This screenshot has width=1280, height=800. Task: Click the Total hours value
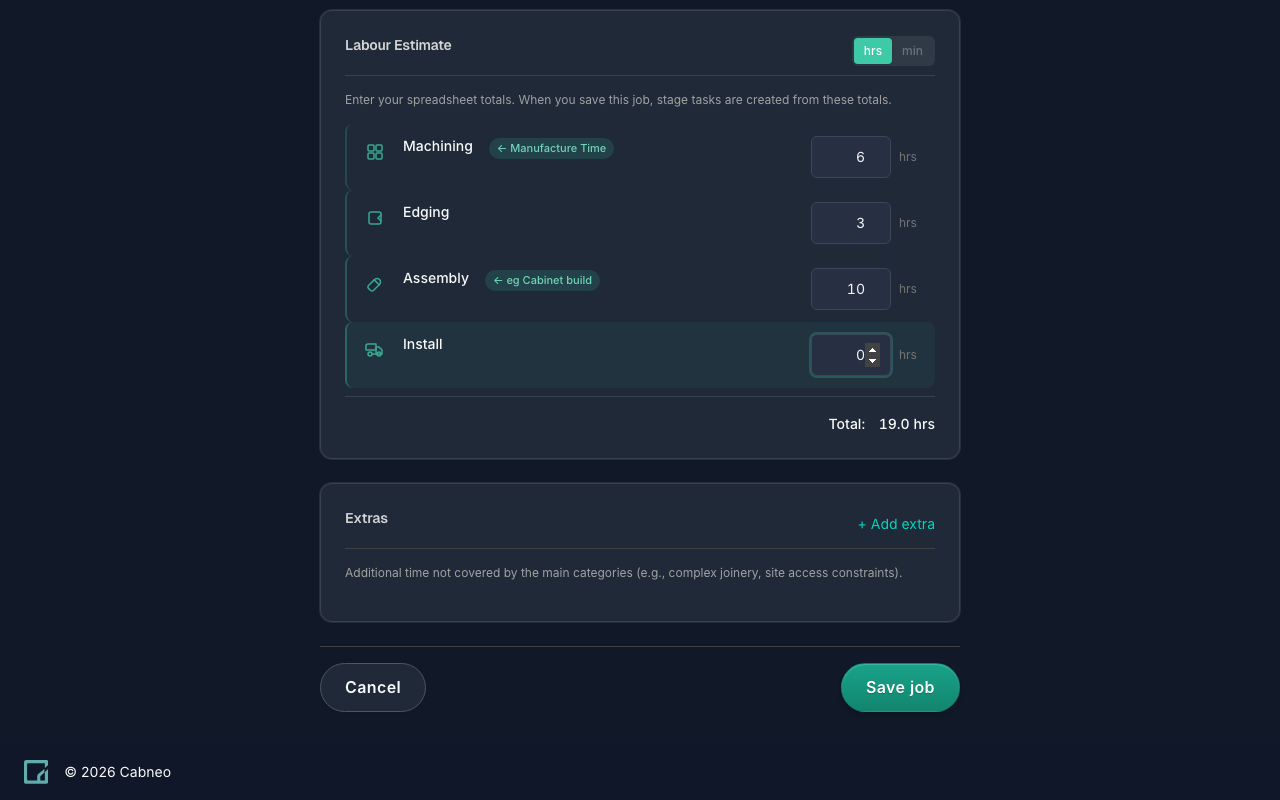pos(906,424)
